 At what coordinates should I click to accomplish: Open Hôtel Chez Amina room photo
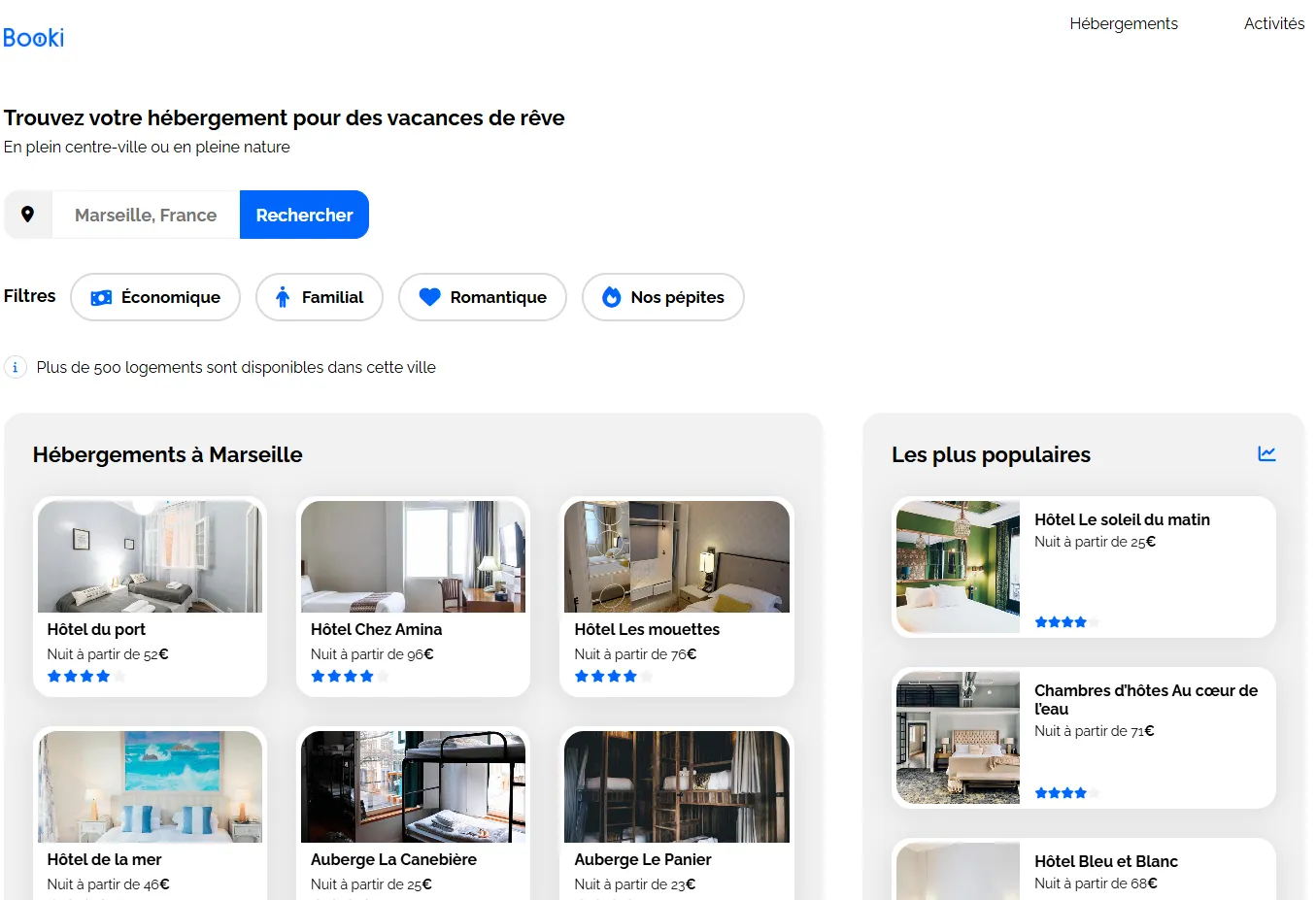[413, 556]
